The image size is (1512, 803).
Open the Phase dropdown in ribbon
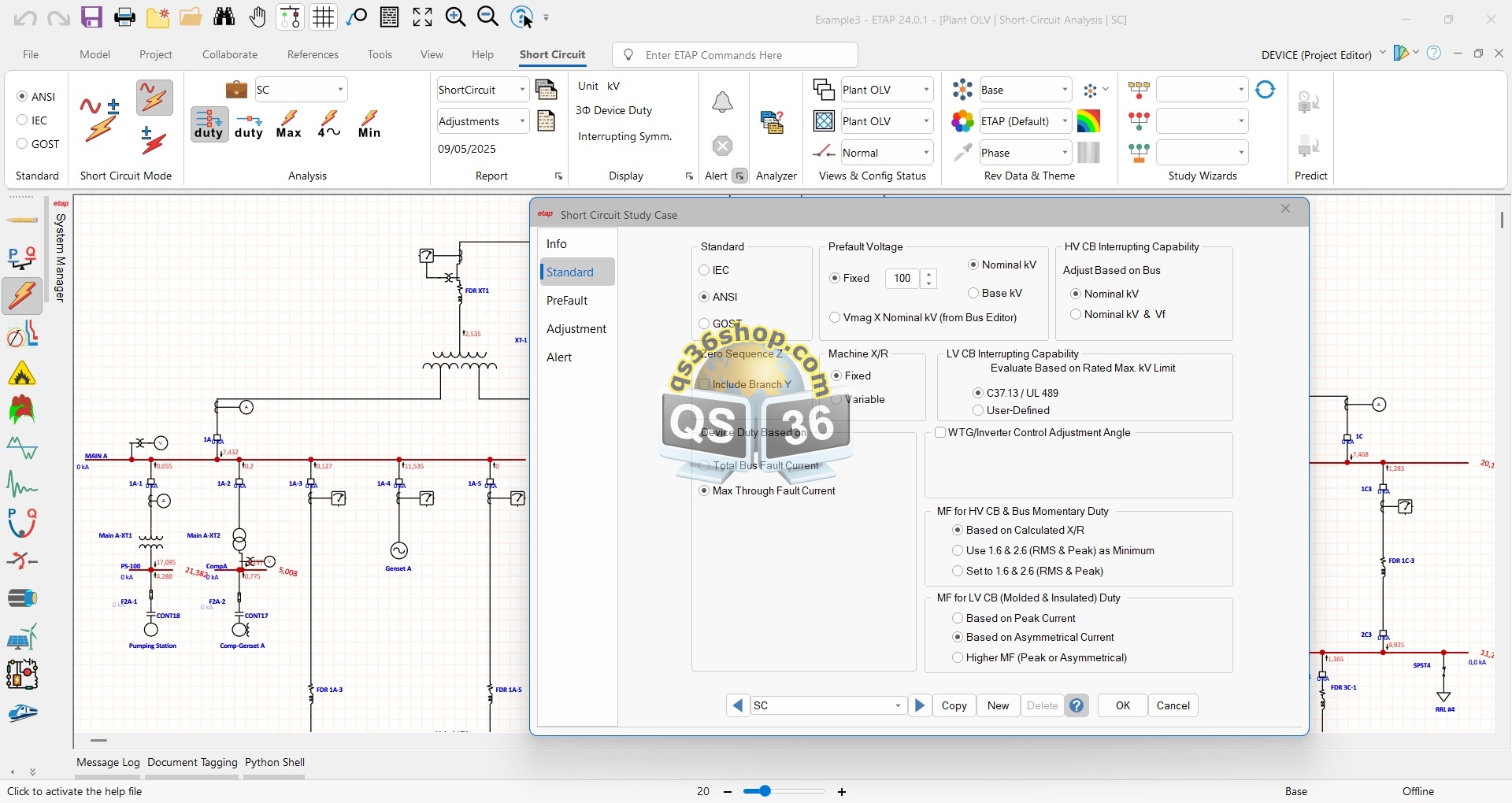1065,153
